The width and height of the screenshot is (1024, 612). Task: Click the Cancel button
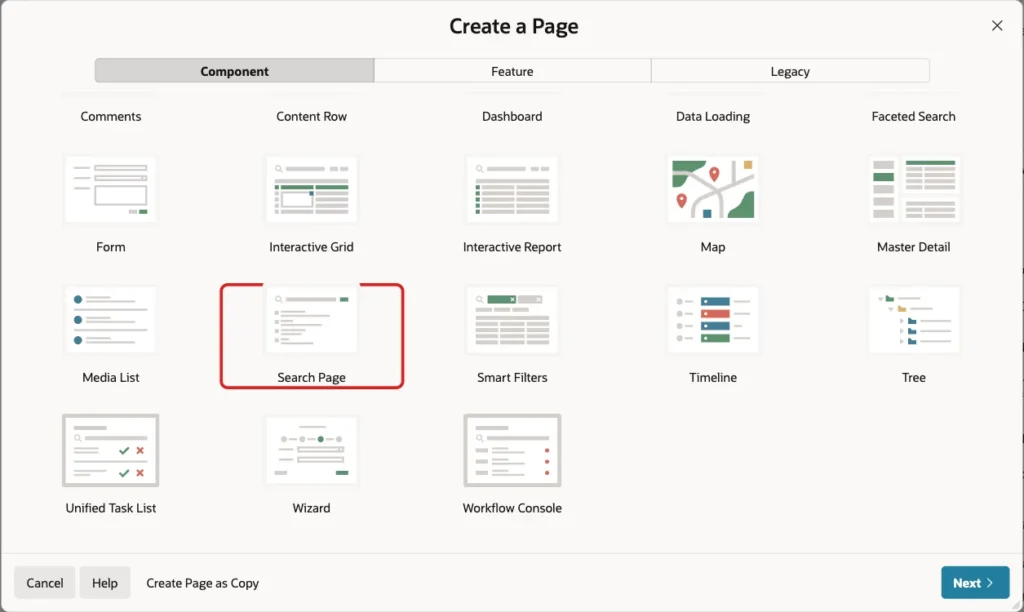[x=44, y=583]
